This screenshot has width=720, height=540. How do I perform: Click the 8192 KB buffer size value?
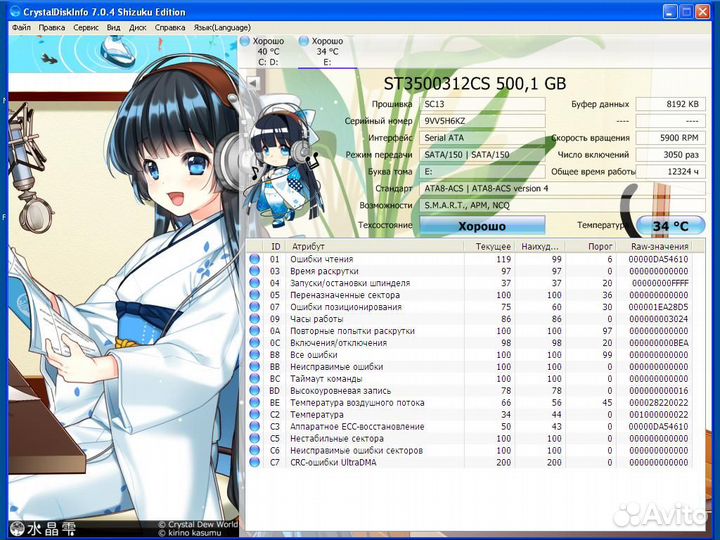[x=670, y=104]
